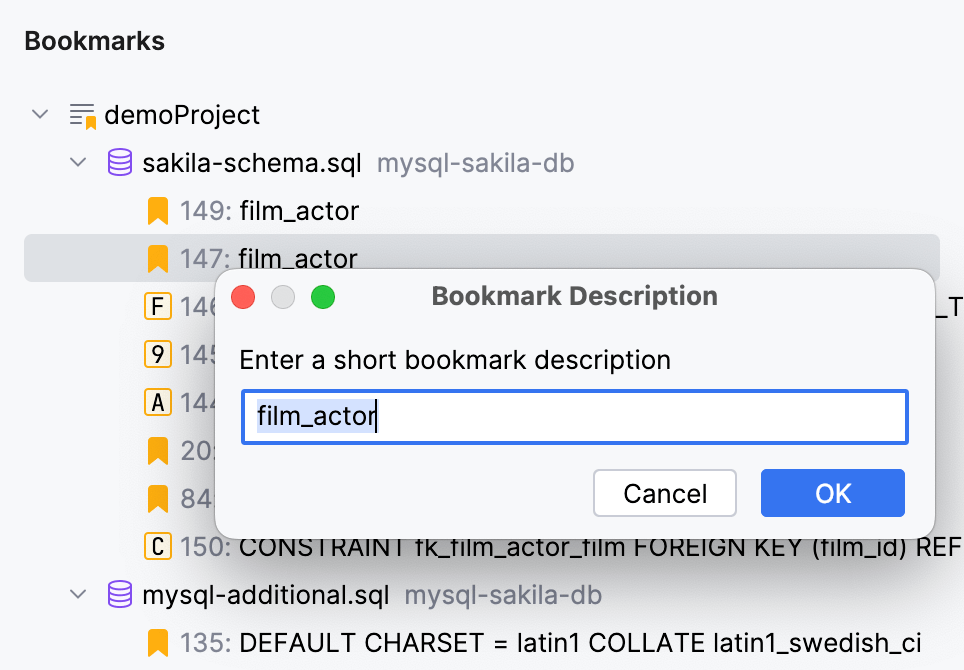Click the bookmark flag on line 84
This screenshot has width=964, height=670.
tap(157, 498)
